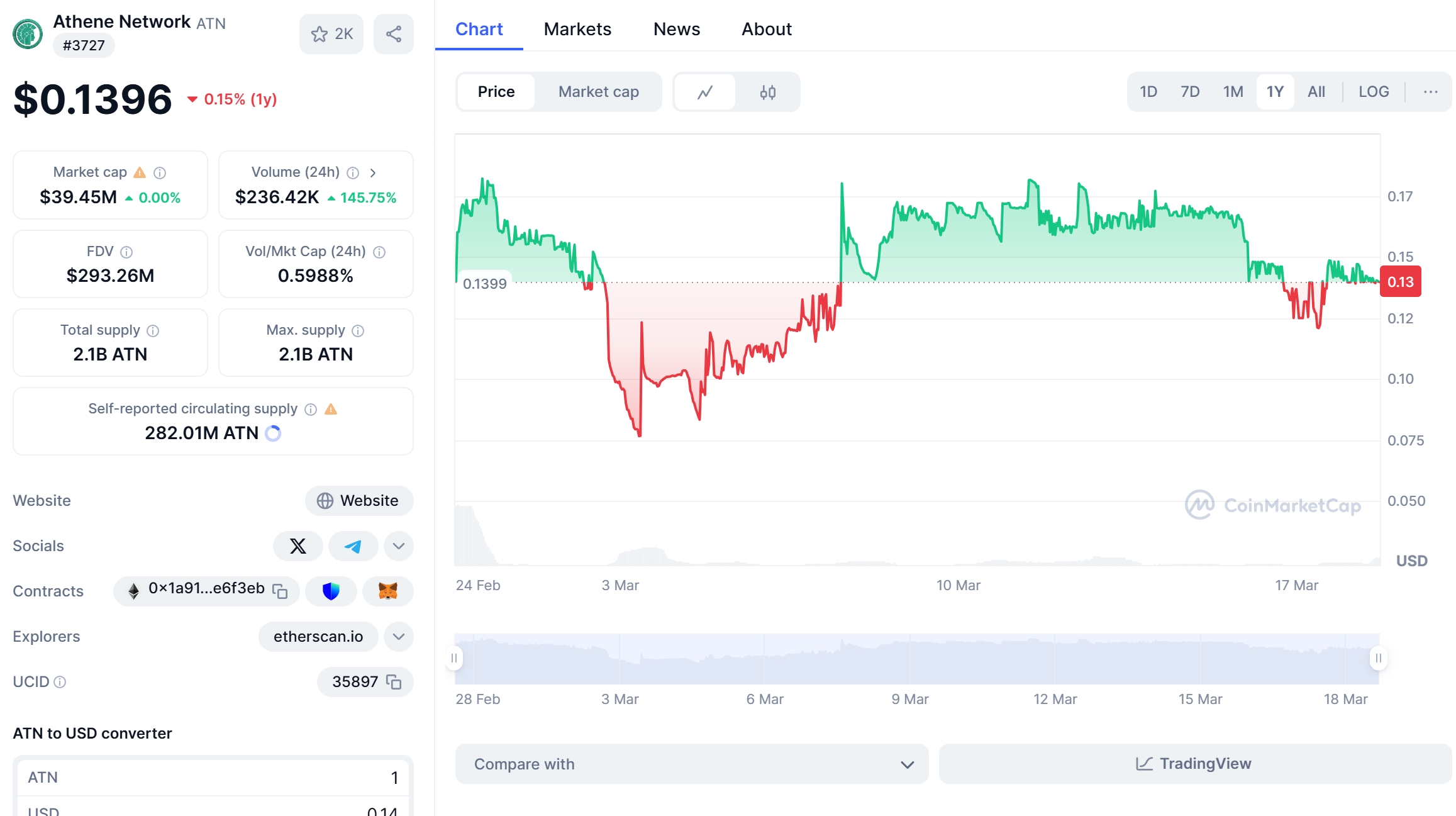Copy the UCID 35897
1456x816 pixels.
pyautogui.click(x=394, y=682)
